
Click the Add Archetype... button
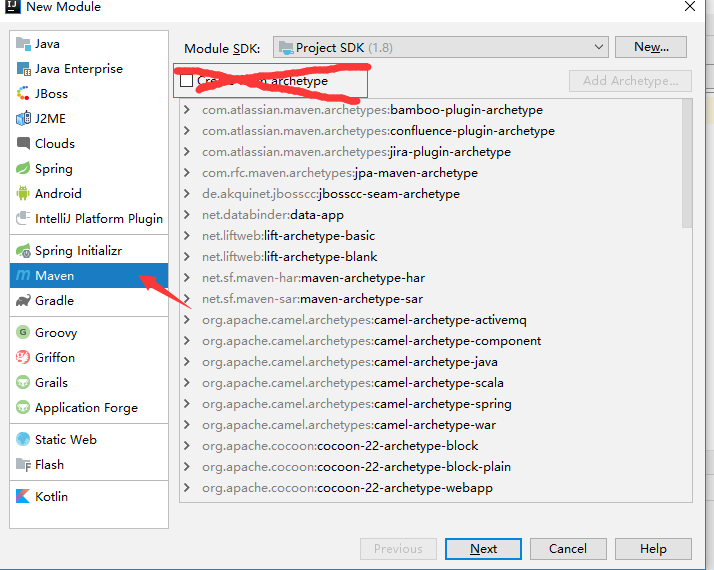(x=630, y=81)
